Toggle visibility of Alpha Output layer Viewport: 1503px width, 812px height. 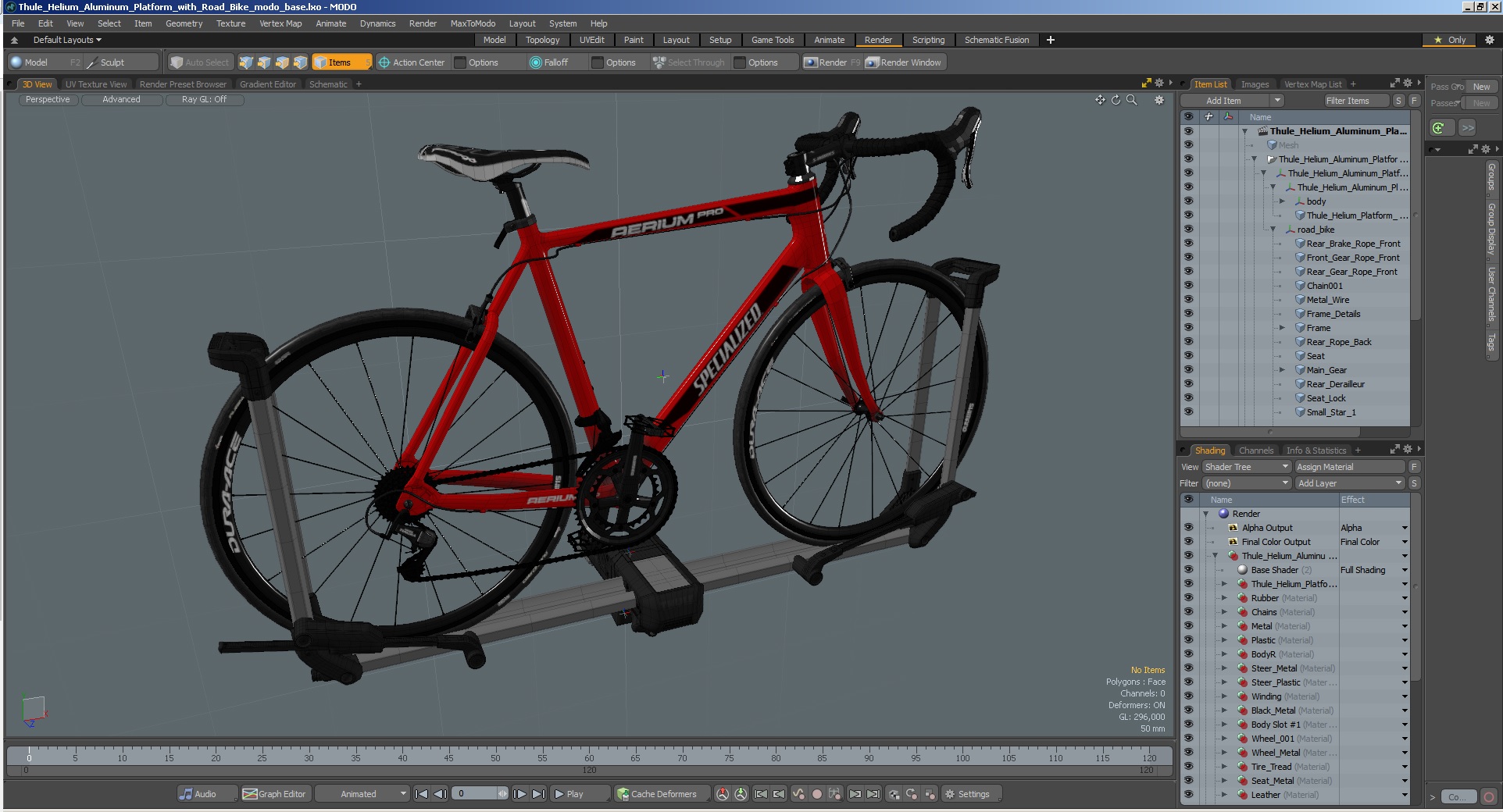(1188, 528)
